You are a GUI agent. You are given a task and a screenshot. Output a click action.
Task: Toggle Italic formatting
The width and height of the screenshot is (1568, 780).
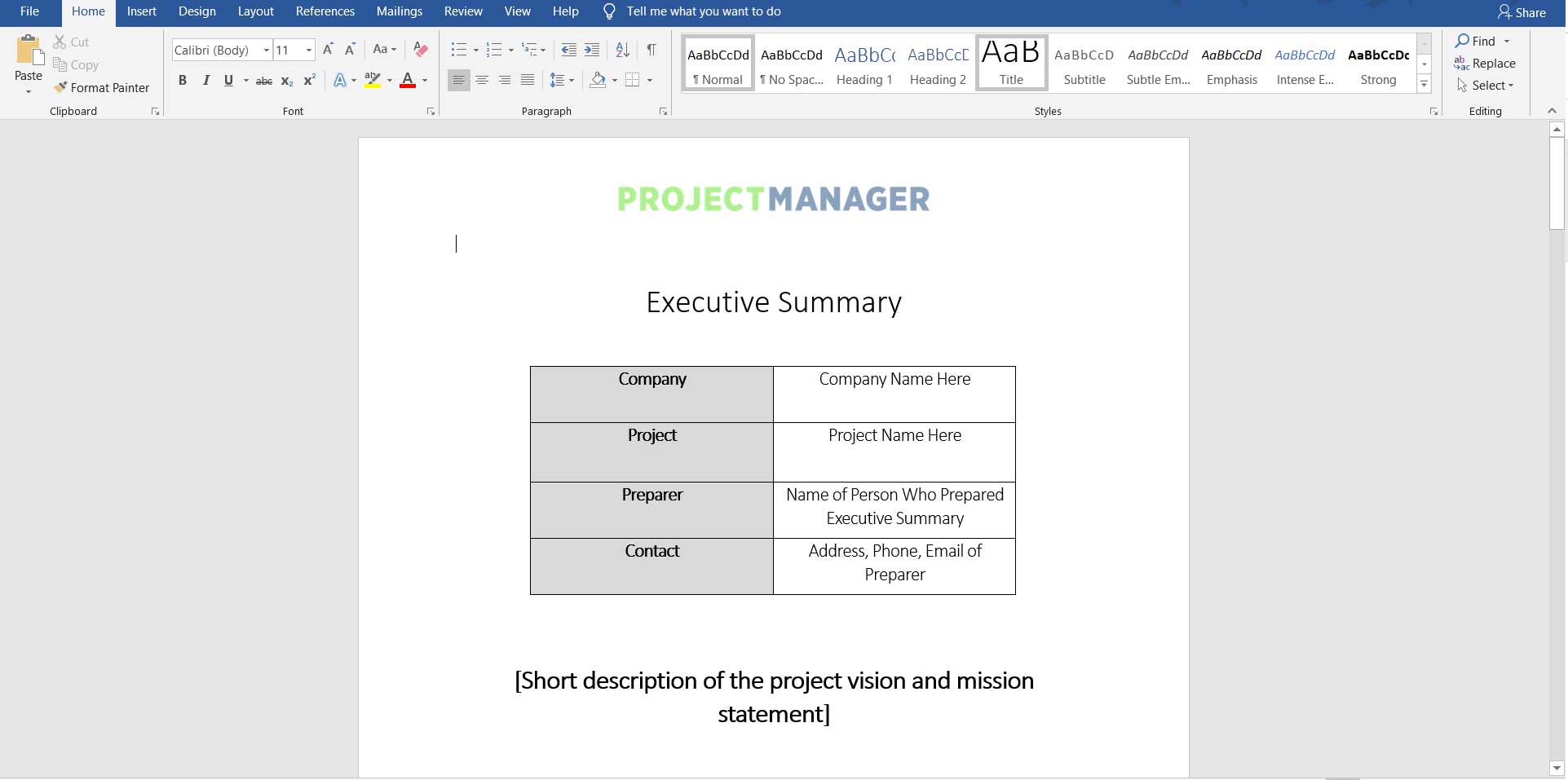(x=205, y=80)
